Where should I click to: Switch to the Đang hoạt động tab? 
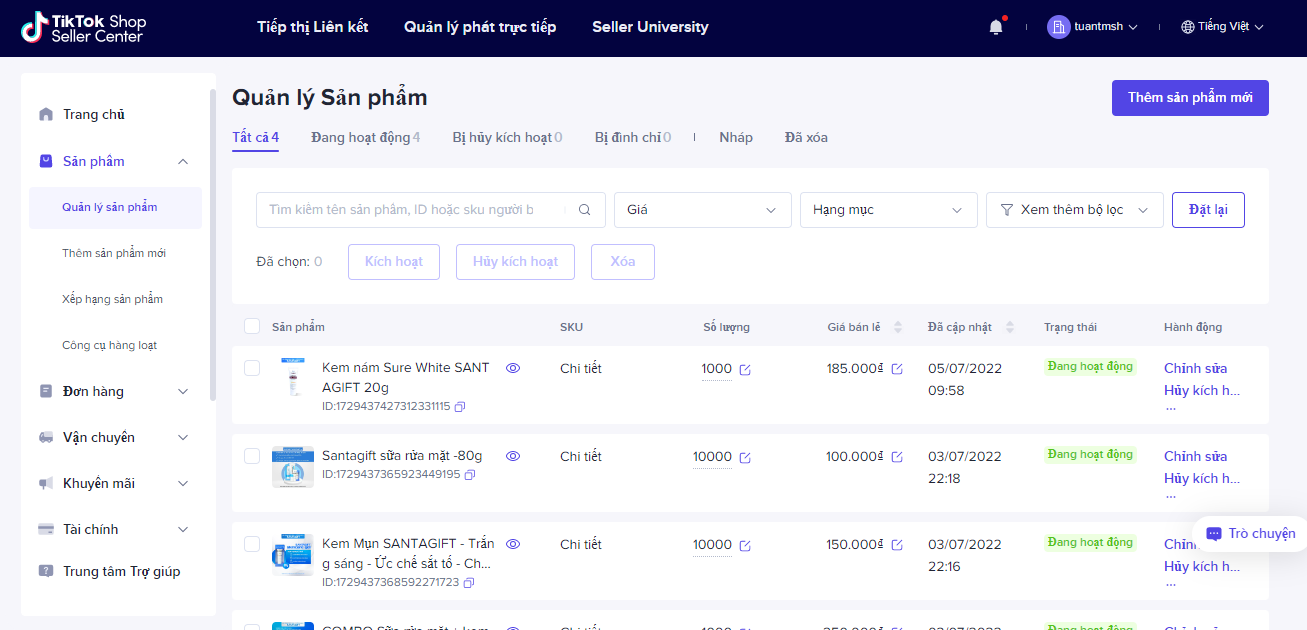pyautogui.click(x=365, y=137)
